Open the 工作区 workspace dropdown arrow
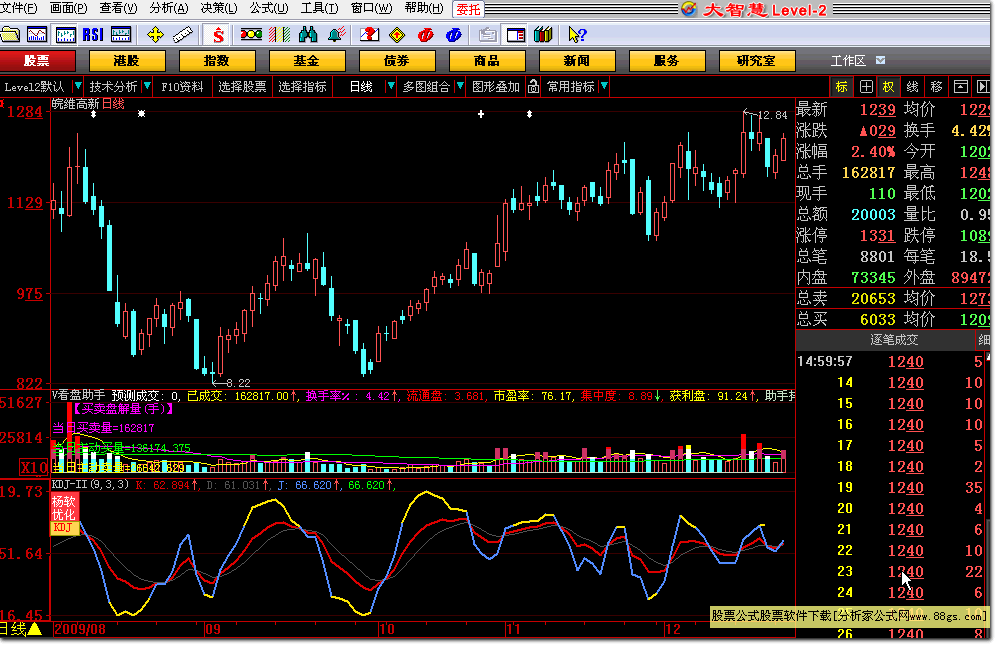This screenshot has height=645, width=997. pos(881,60)
